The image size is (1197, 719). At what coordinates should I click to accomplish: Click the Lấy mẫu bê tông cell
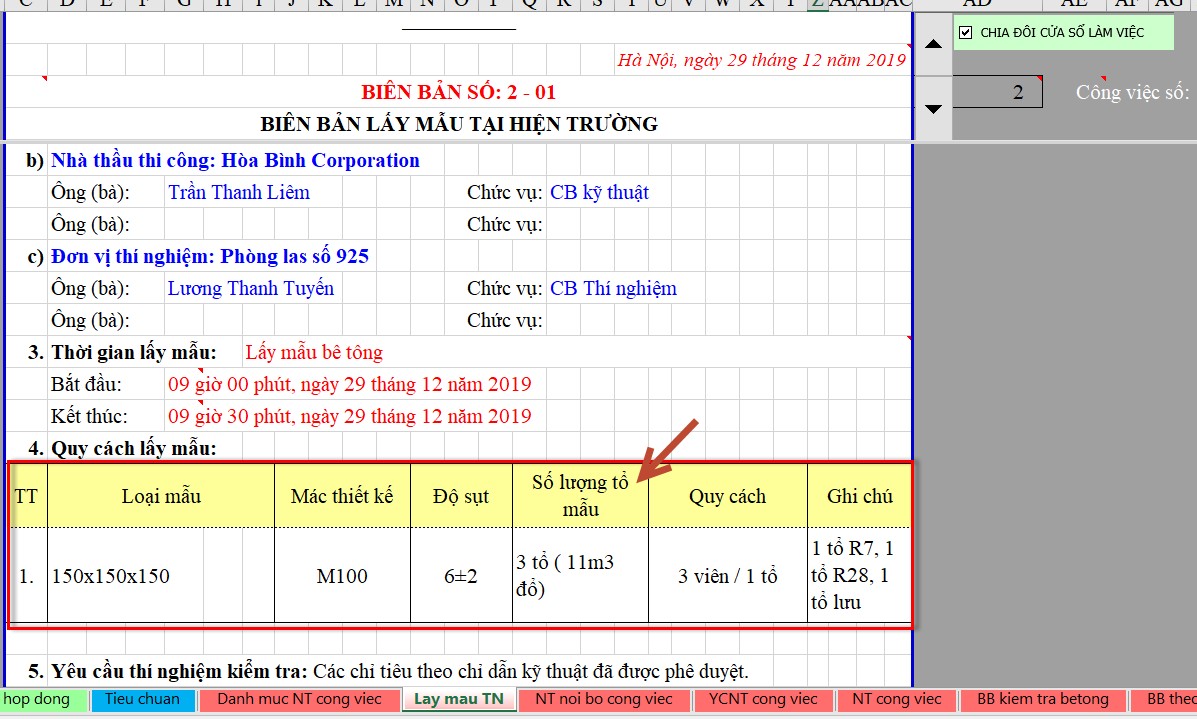(x=314, y=352)
